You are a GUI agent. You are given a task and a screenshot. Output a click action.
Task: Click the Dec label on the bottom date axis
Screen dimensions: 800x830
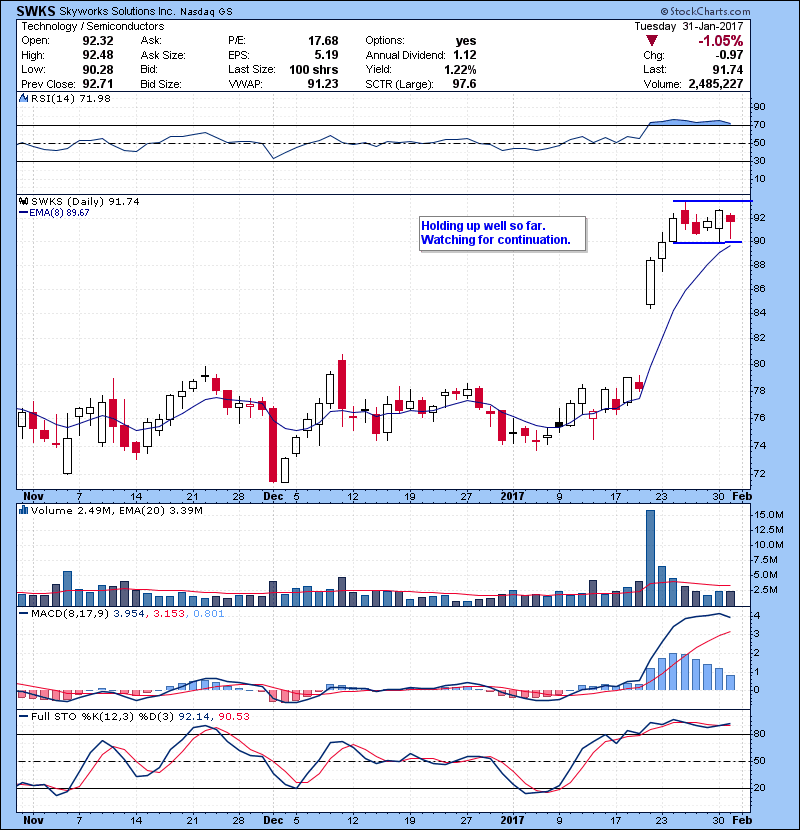tap(273, 820)
